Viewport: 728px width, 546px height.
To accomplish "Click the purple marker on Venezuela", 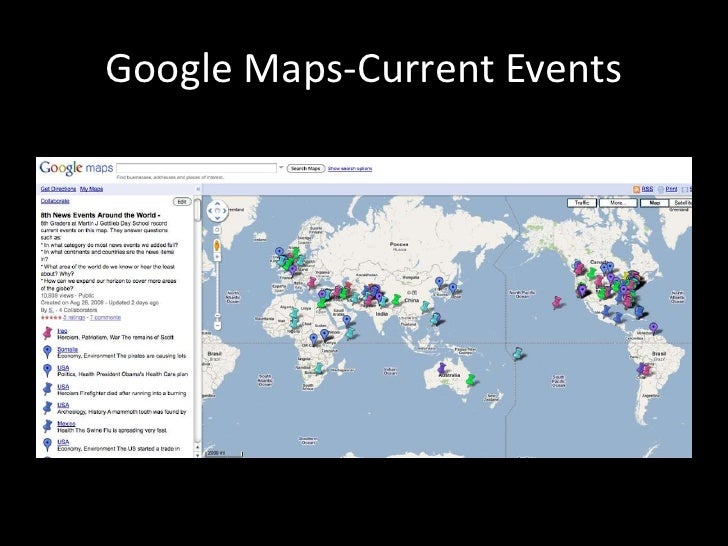I will coord(653,328).
